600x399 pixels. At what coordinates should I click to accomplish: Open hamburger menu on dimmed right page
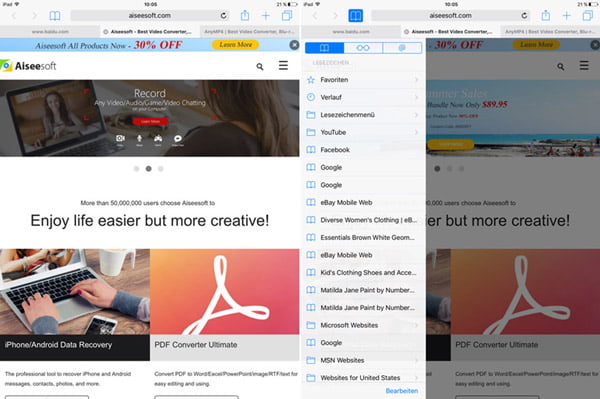tap(584, 65)
